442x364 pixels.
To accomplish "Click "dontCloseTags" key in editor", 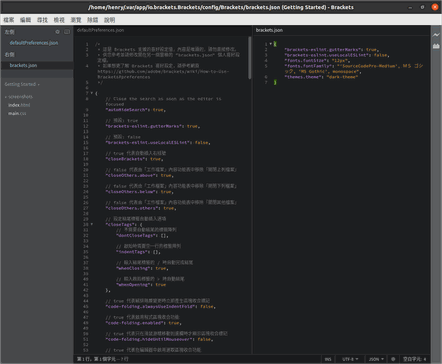I will coord(136,235).
